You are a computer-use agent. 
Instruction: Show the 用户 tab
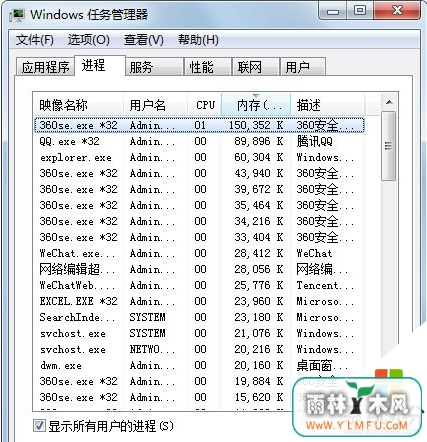click(303, 67)
